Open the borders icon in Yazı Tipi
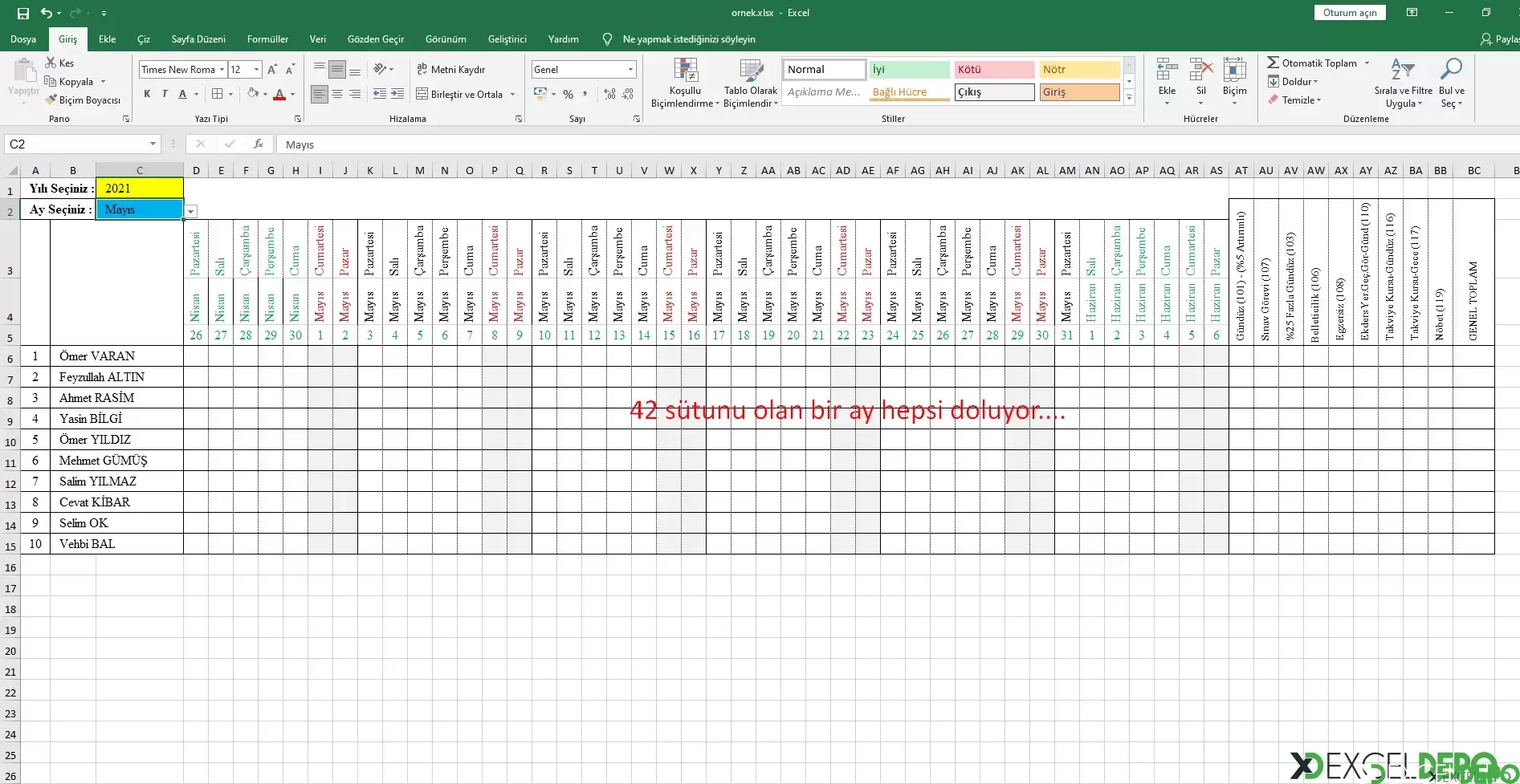 (217, 94)
